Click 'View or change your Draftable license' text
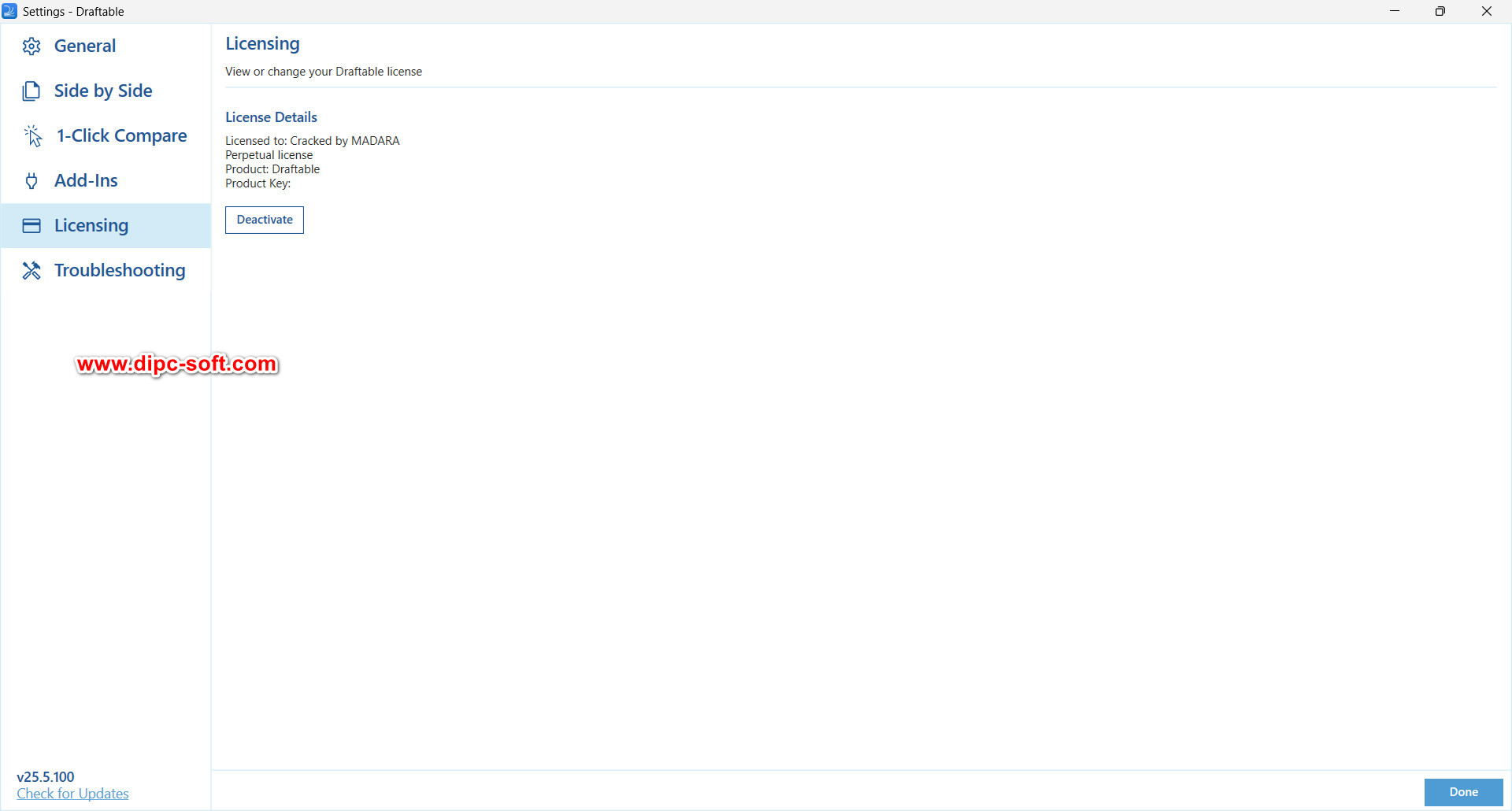The image size is (1512, 811). 324,72
